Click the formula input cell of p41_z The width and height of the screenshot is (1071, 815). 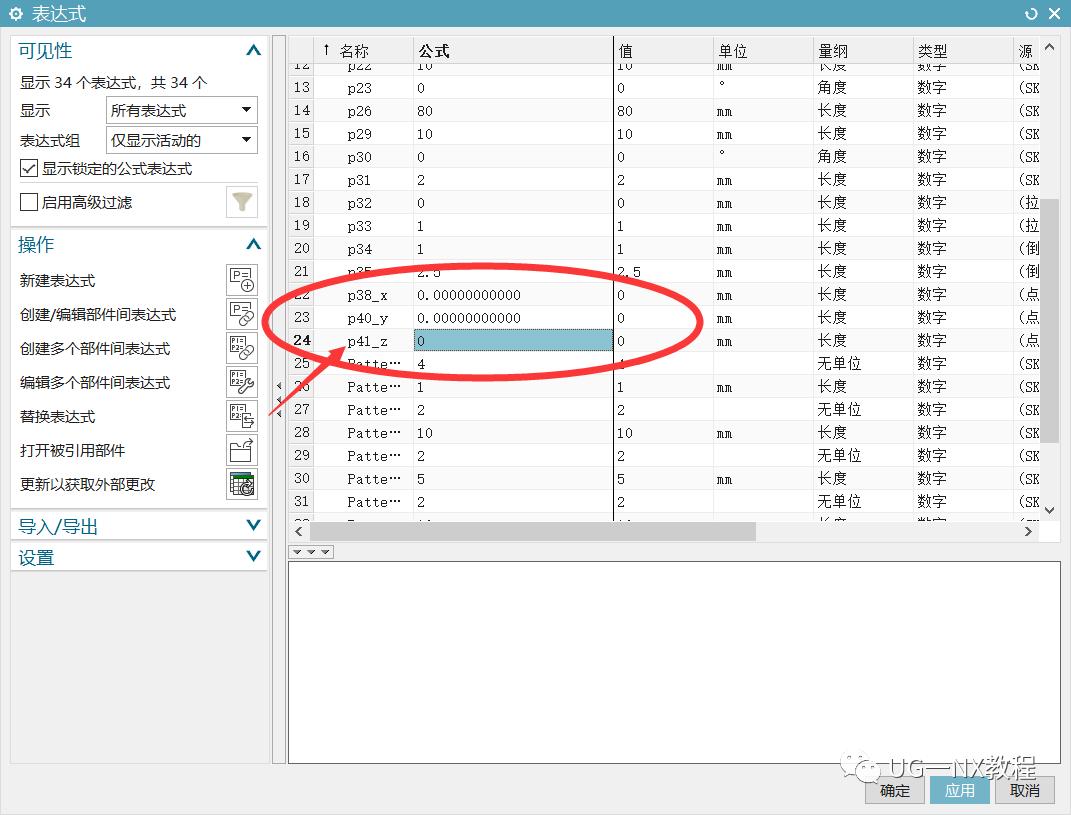(x=513, y=340)
